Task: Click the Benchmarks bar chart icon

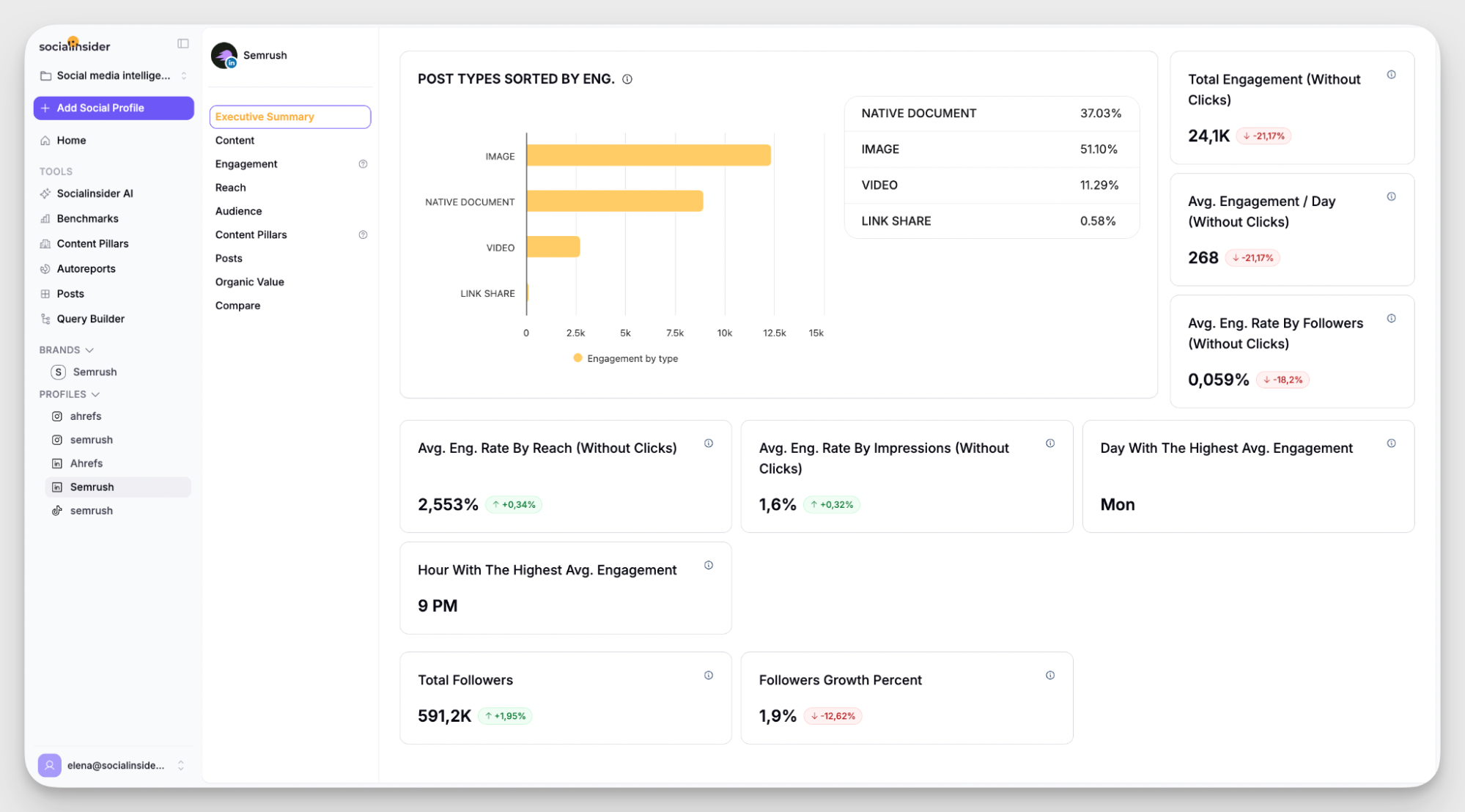Action: 45,218
